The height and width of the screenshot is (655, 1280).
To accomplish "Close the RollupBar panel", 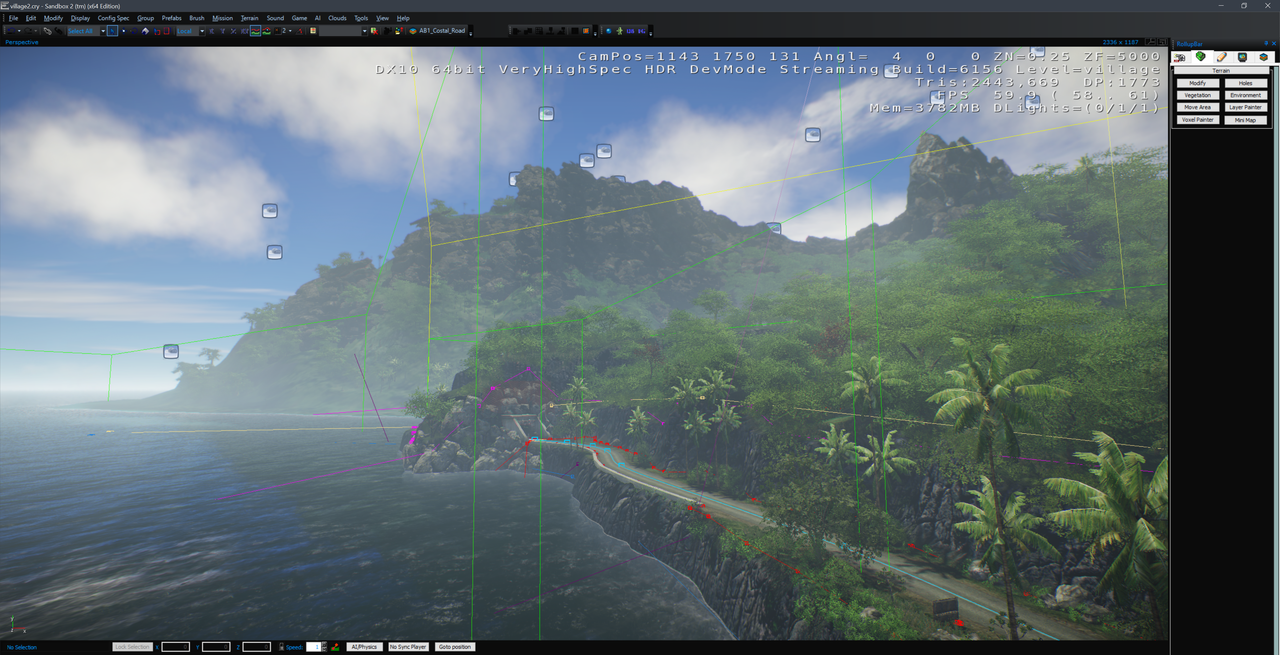I will (x=1274, y=43).
